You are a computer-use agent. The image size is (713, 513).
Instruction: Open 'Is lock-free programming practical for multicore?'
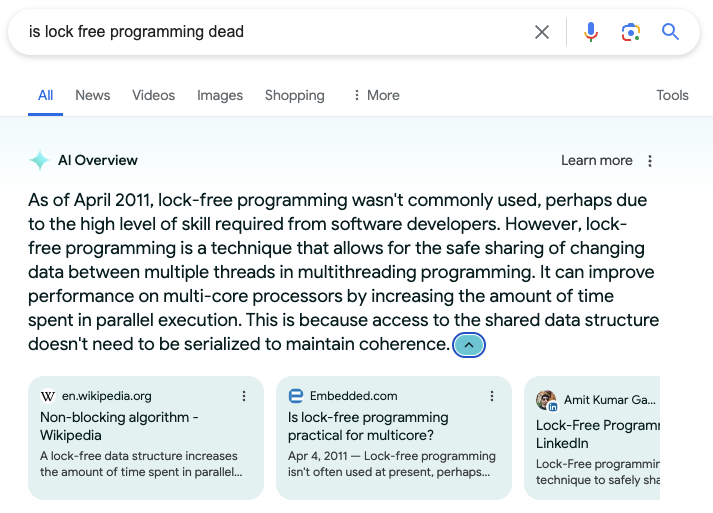point(368,426)
